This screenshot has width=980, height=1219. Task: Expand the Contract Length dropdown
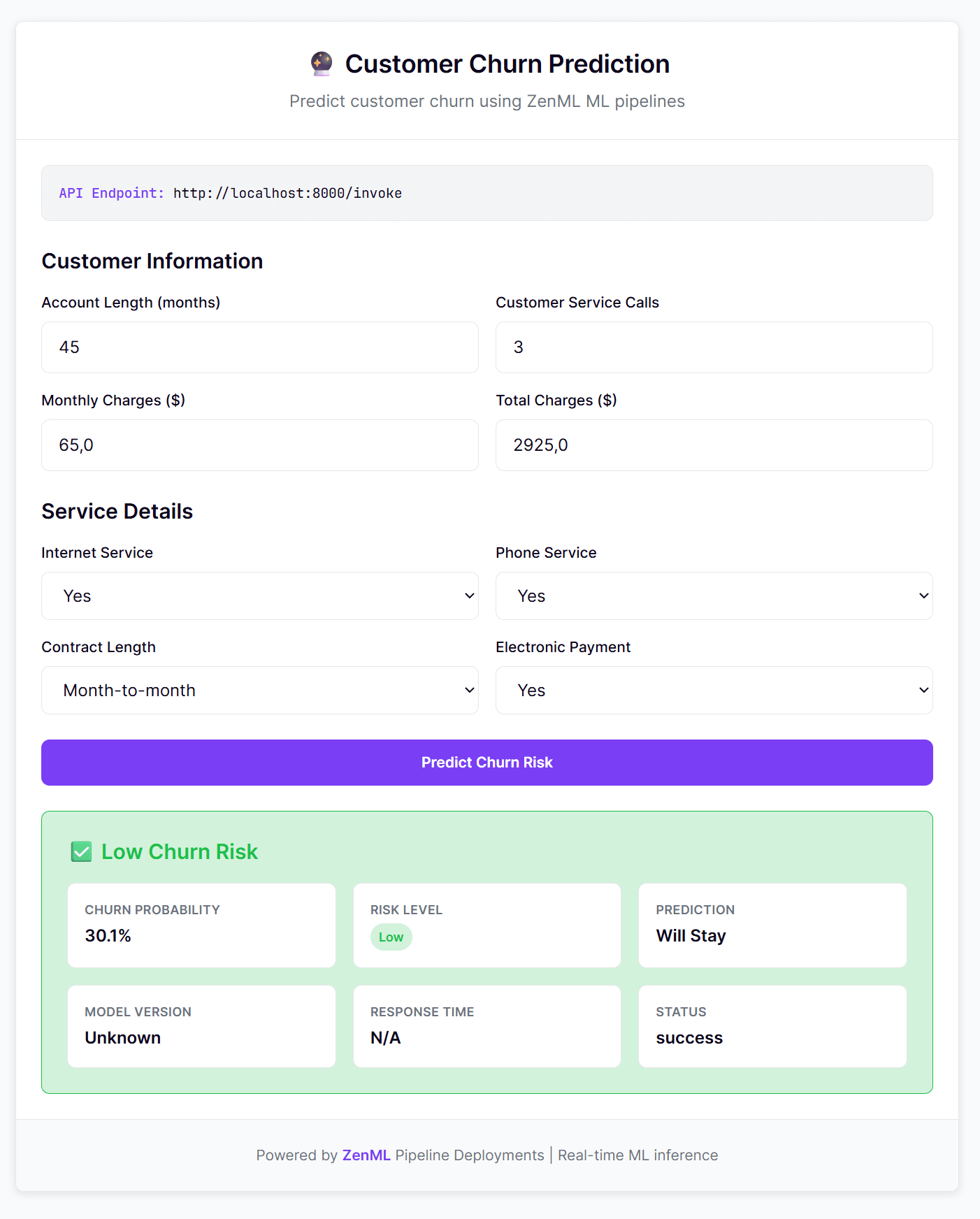(260, 690)
